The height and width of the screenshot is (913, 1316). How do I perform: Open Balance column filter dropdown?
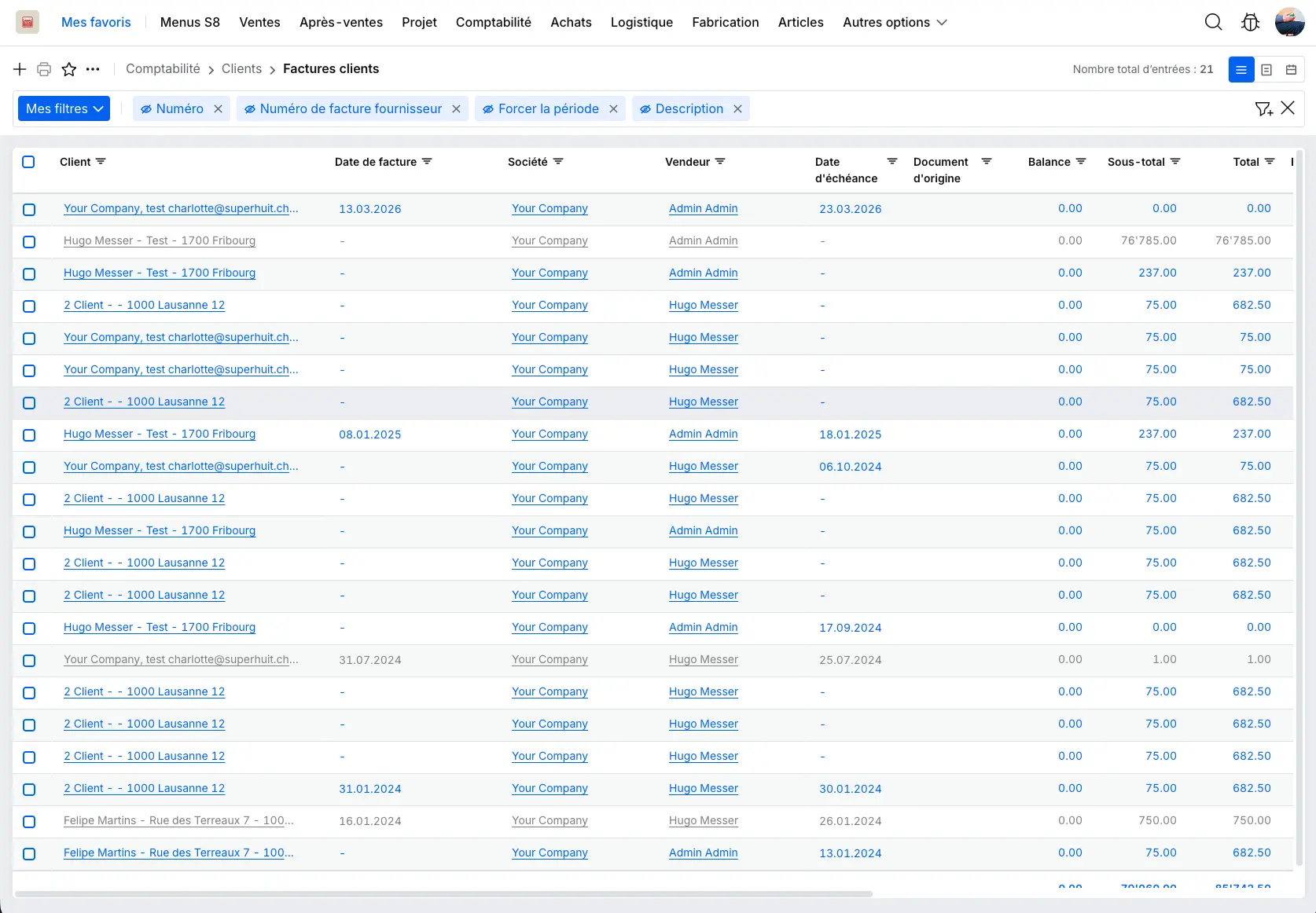coord(1081,162)
